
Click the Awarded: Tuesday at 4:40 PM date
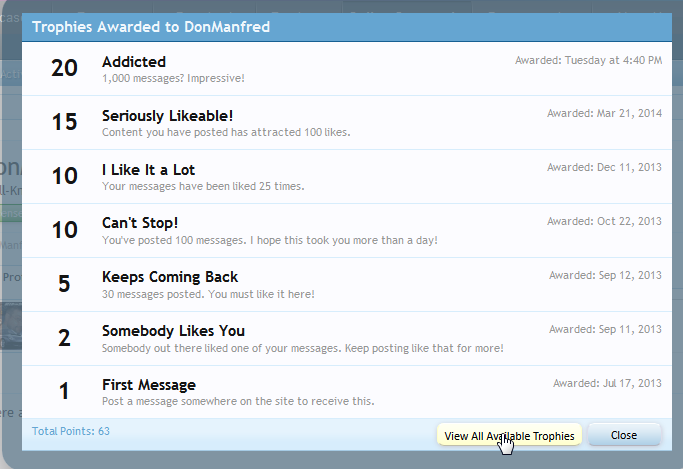point(588,60)
